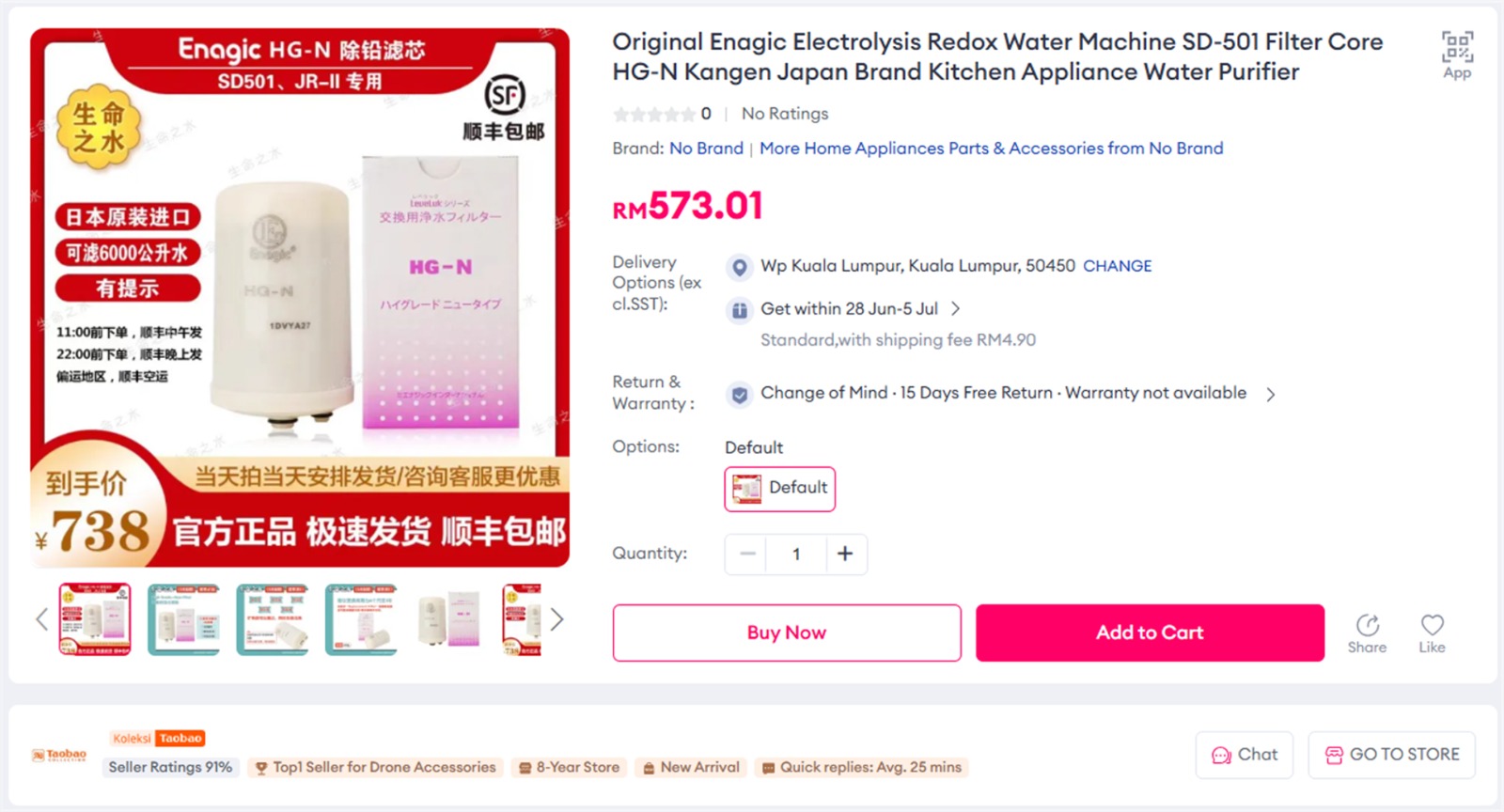
Task: Click the location pin delivery icon
Action: (x=740, y=267)
